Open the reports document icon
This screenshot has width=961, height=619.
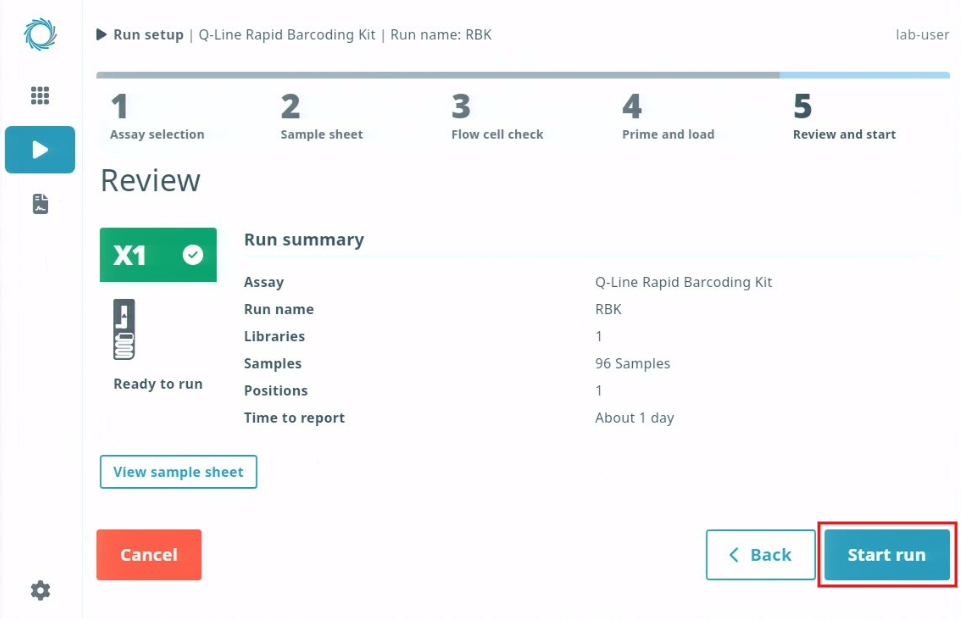click(40, 203)
